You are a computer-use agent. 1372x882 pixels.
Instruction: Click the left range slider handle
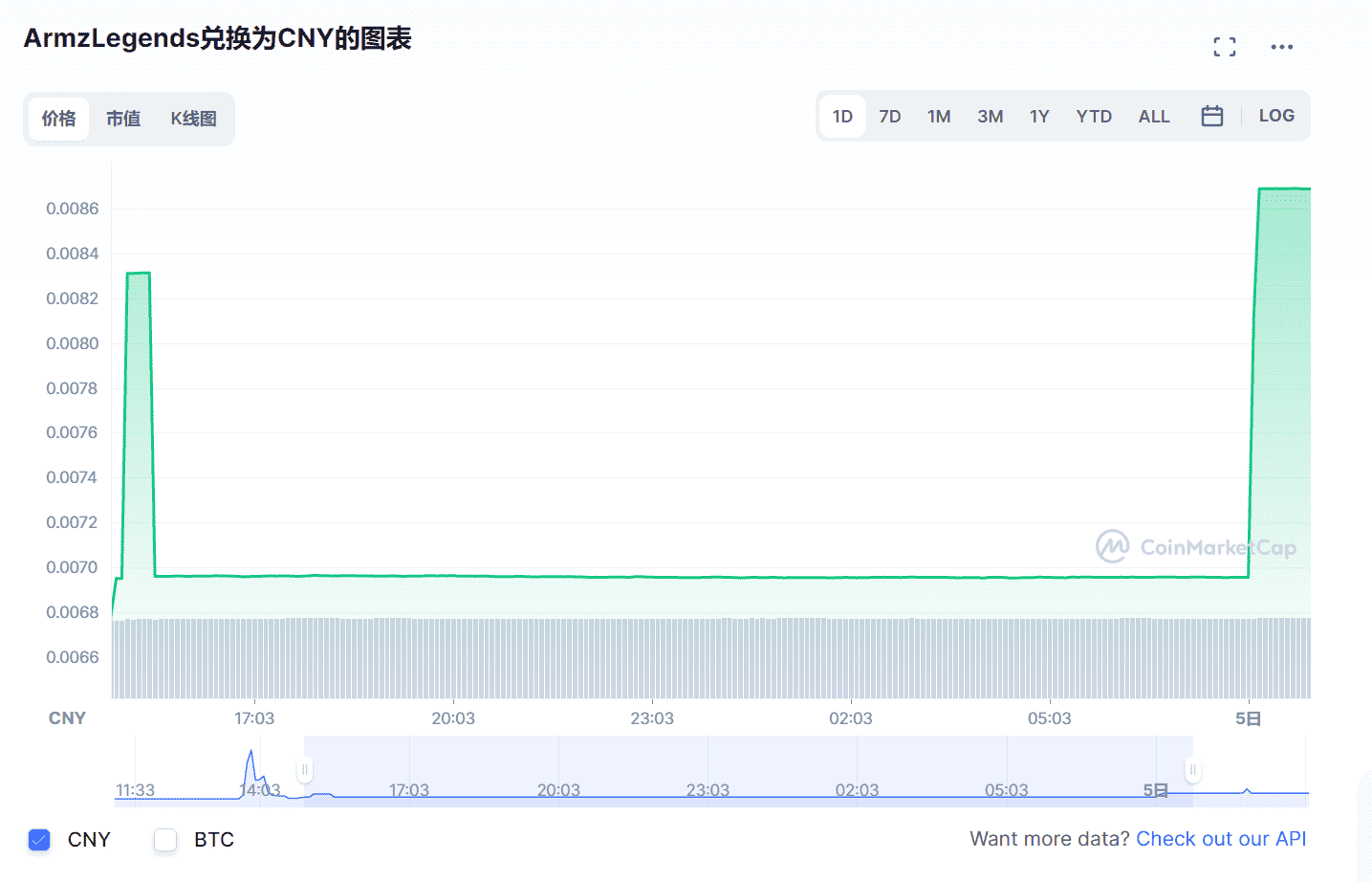click(304, 769)
